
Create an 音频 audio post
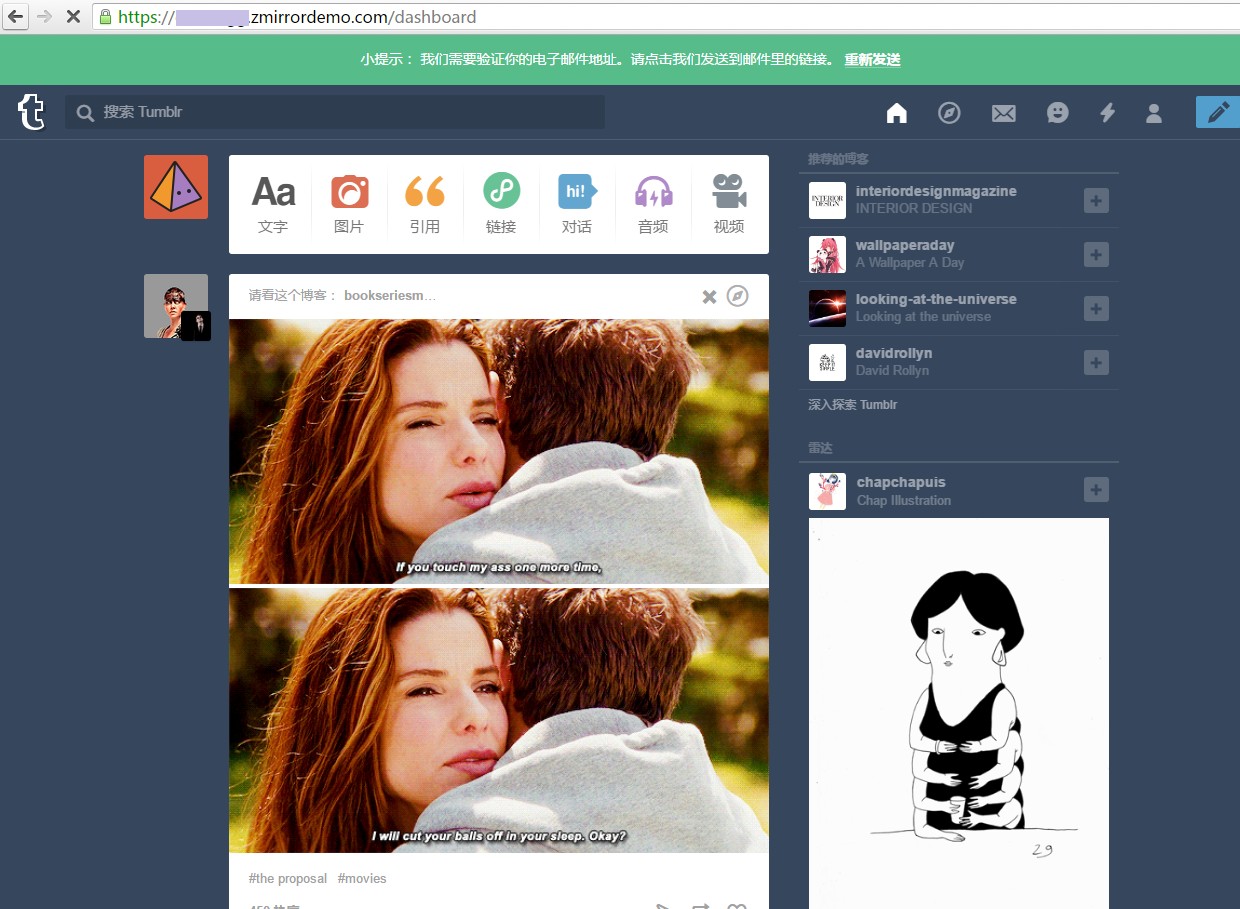(653, 204)
